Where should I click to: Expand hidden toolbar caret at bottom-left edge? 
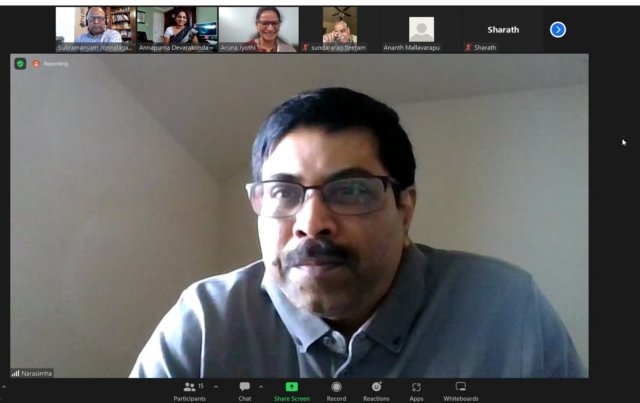[x=4, y=387]
